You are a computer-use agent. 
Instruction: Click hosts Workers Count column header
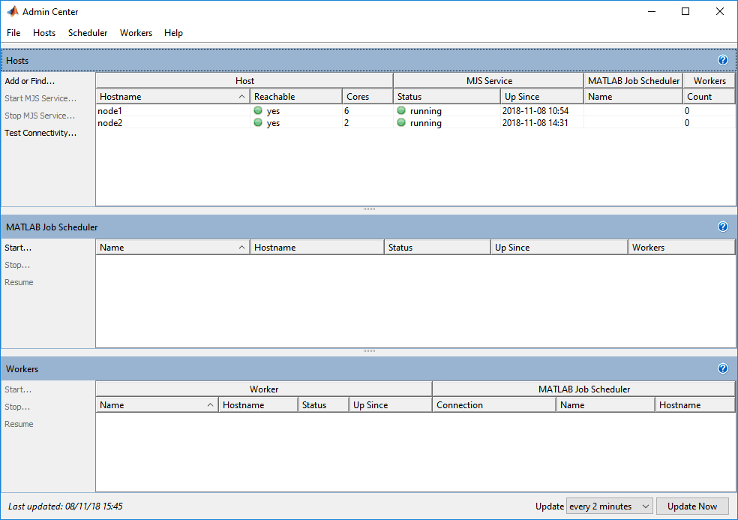[x=709, y=96]
